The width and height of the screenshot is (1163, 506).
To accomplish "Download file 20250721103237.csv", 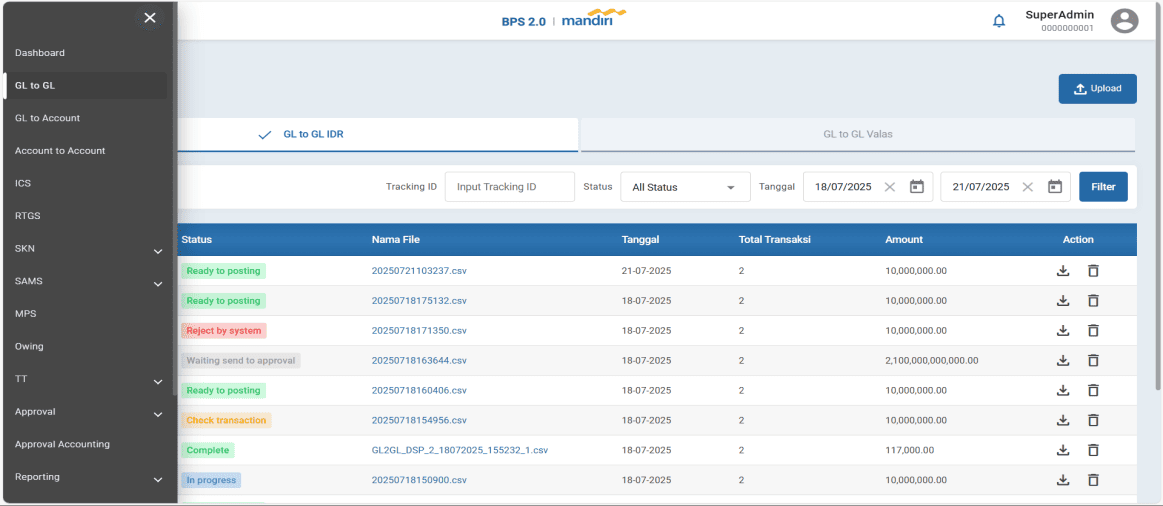I will [x=1063, y=271].
